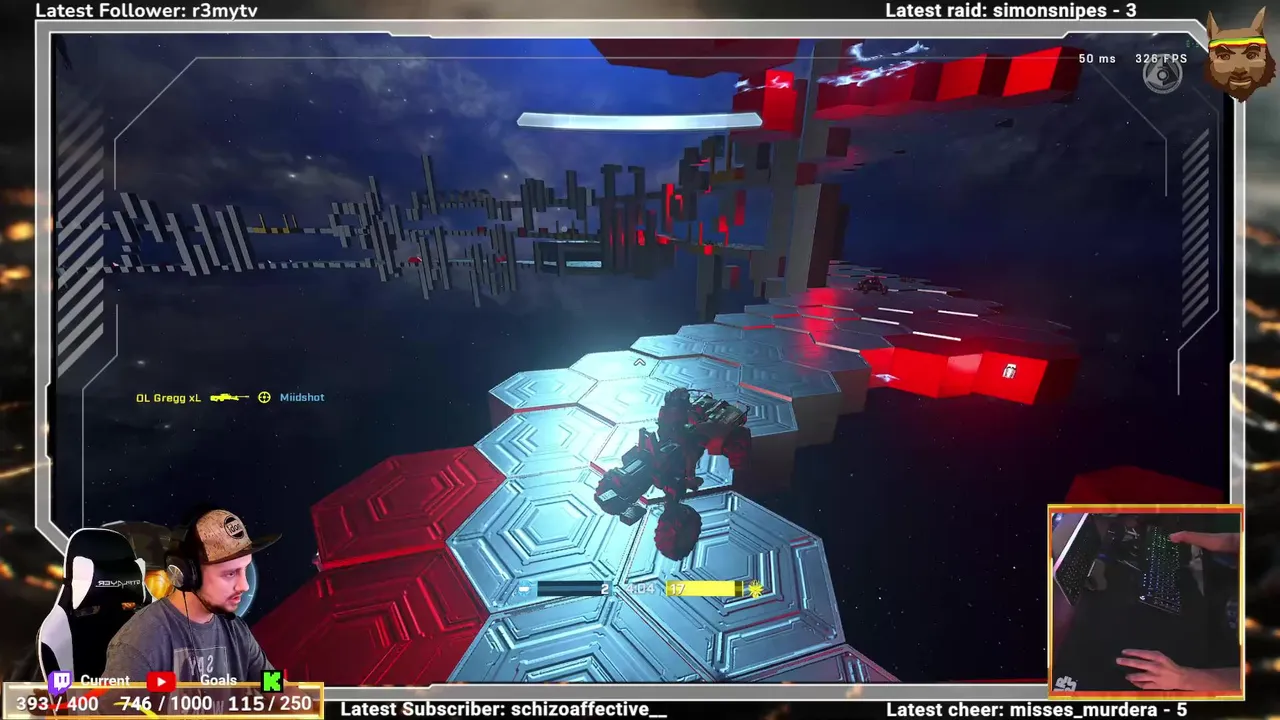Click the 'Latest cheer: misses_murdera - 5' text
The height and width of the screenshot is (720, 1280).
pos(1037,709)
